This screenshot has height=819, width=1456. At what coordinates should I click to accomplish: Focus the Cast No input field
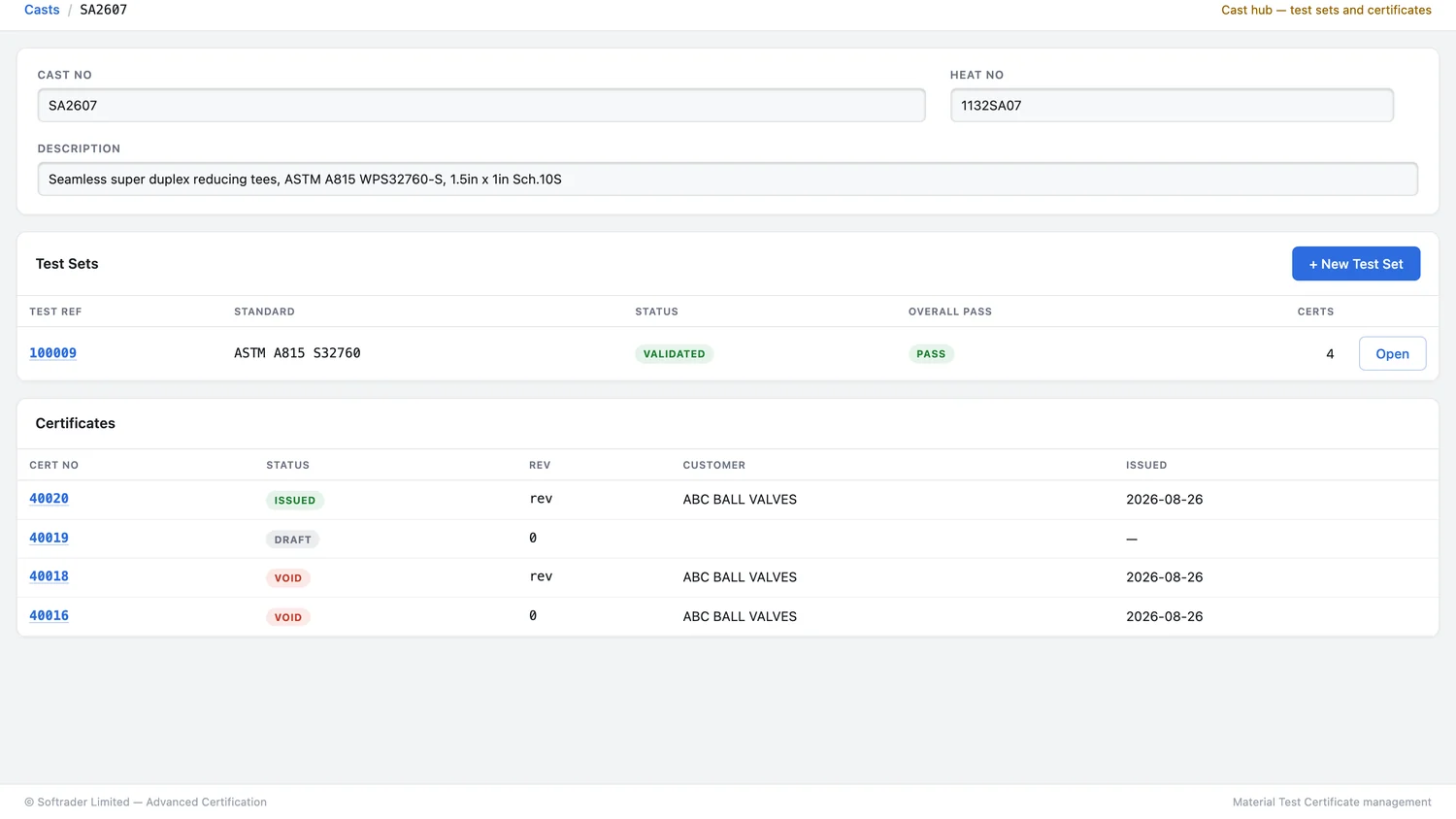(481, 106)
